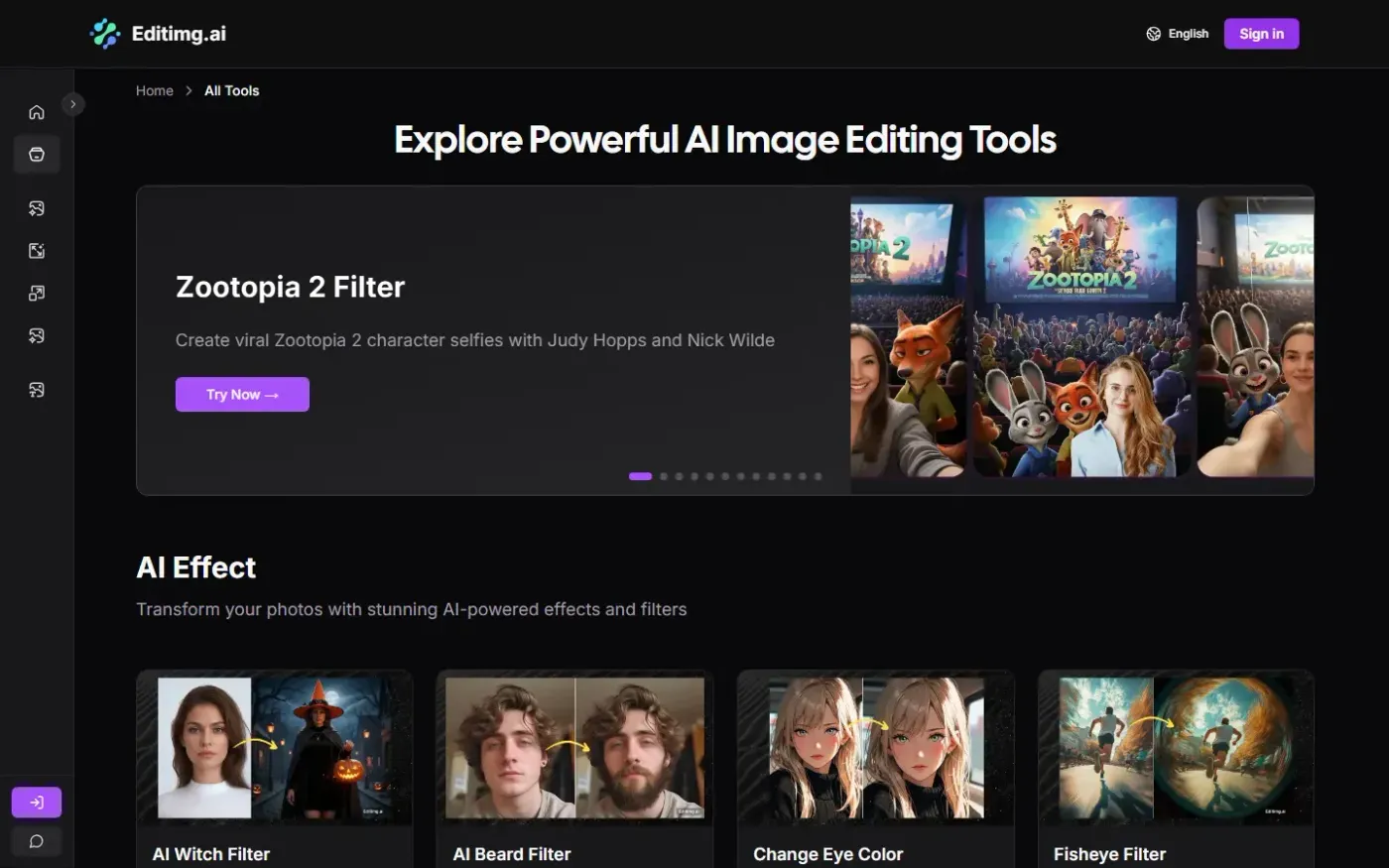The height and width of the screenshot is (868, 1389).
Task: Open the AI Beard Filter card image
Action: 575,748
